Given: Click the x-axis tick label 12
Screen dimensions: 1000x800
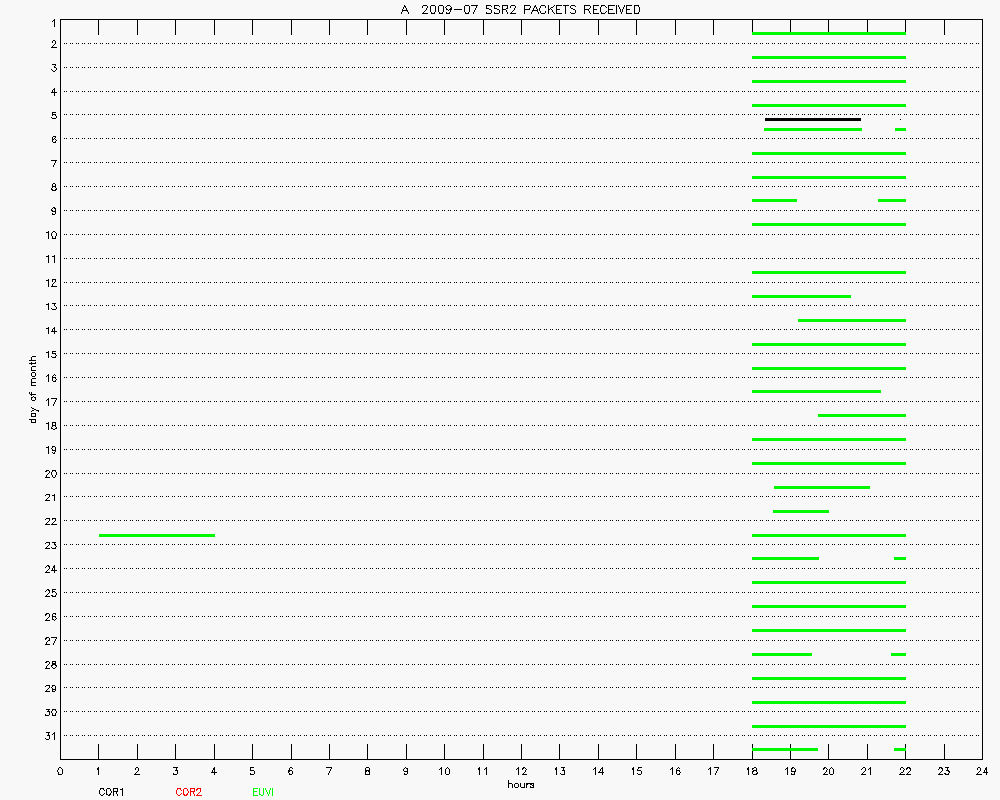Looking at the screenshot, I should click(x=521, y=772).
